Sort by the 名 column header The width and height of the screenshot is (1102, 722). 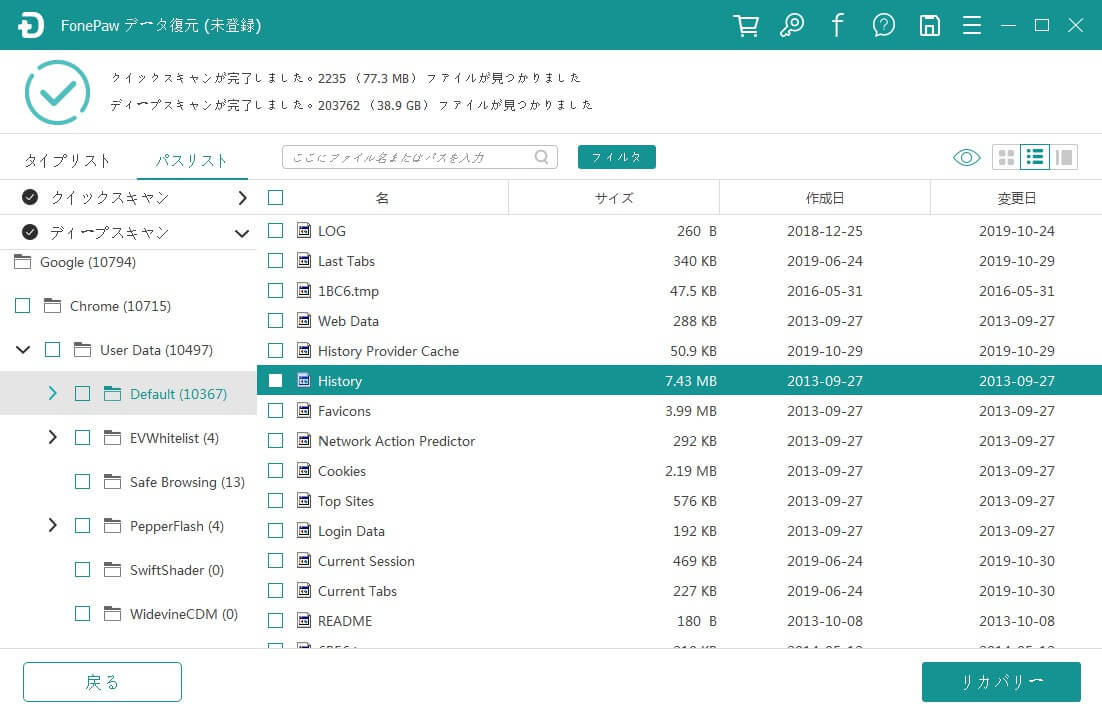point(382,198)
